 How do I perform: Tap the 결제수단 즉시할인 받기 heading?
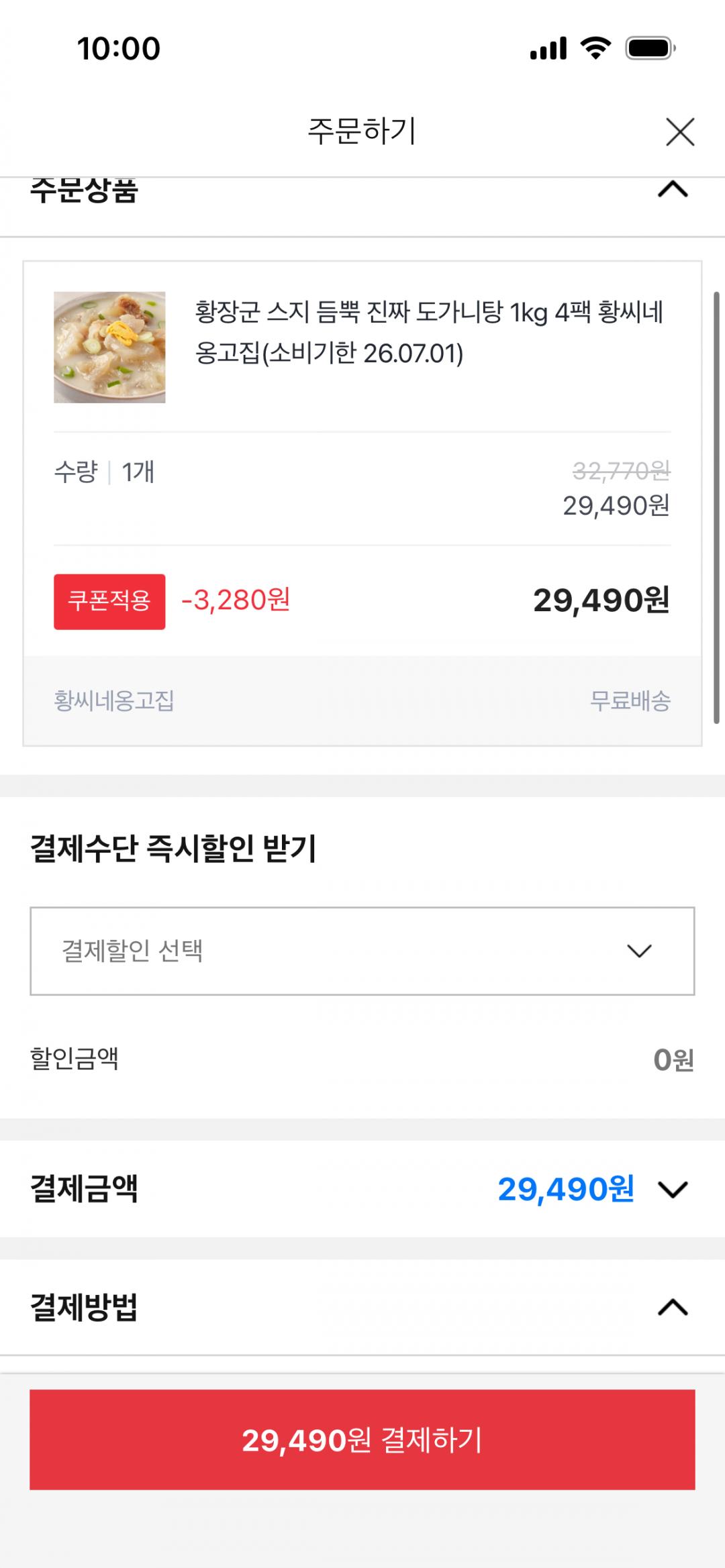tap(173, 848)
